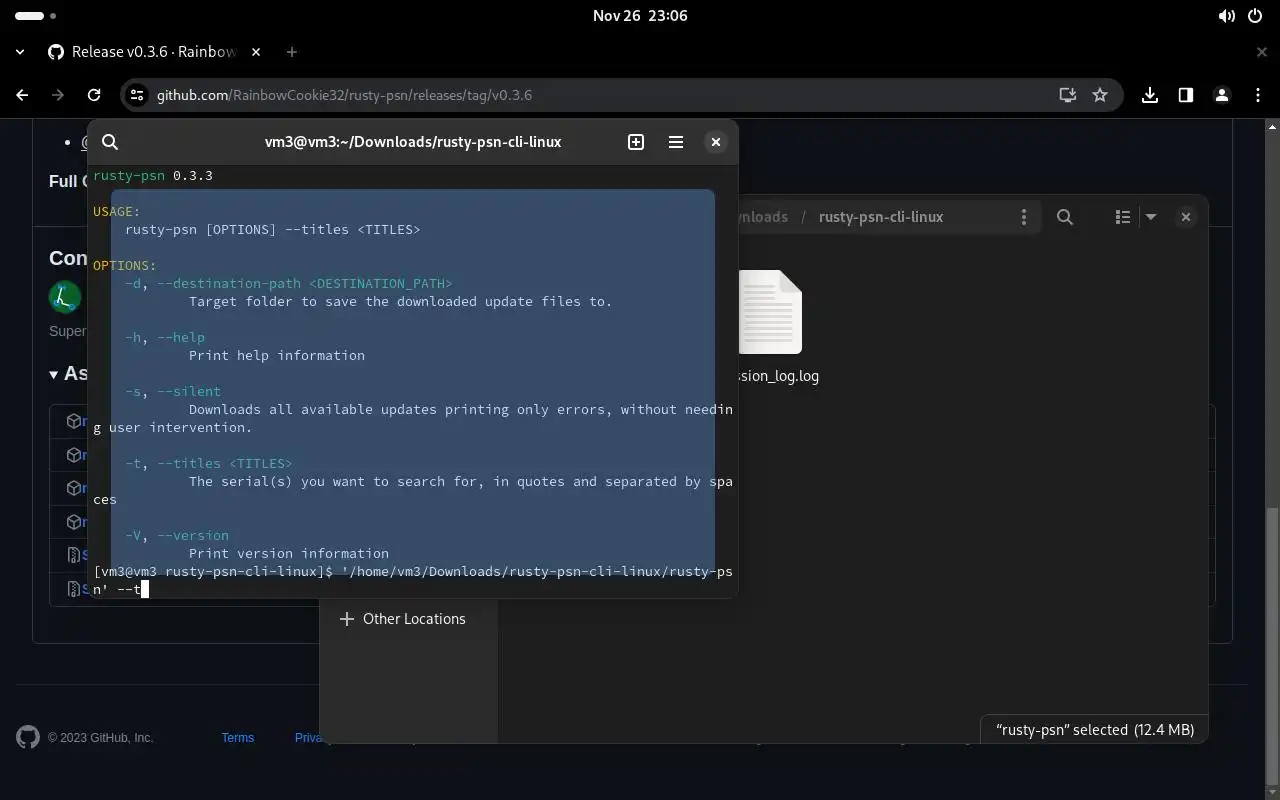Image resolution: width=1280 pixels, height=800 pixels.
Task: Click '-s, --silent' option text
Action: 173,392
